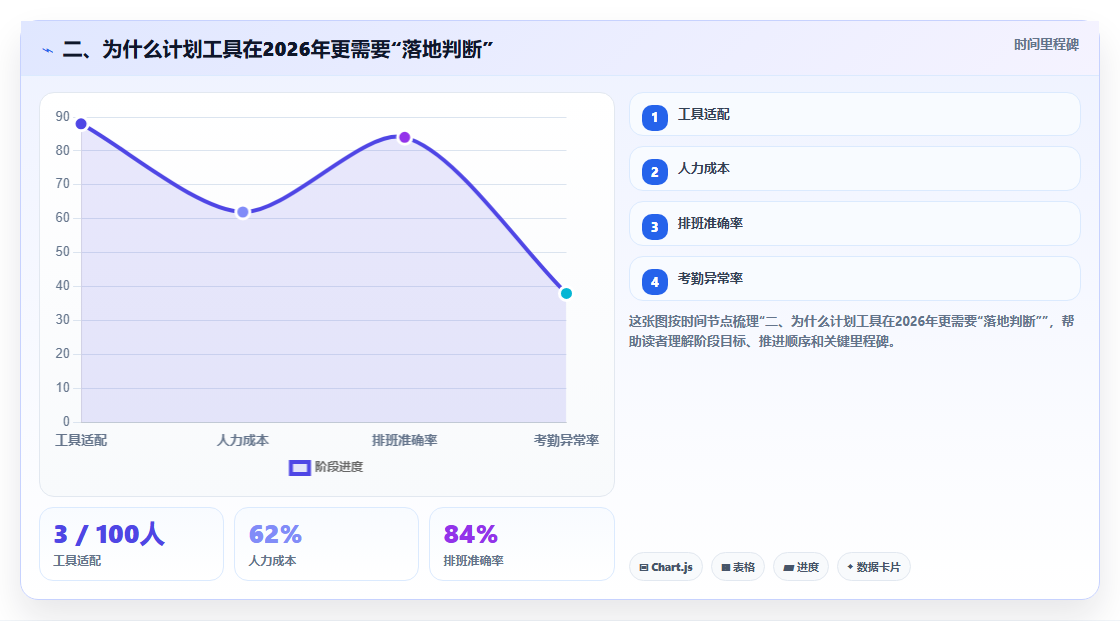Click the x-axis label 工具适配
This screenshot has height=621, width=1120.
[x=81, y=440]
